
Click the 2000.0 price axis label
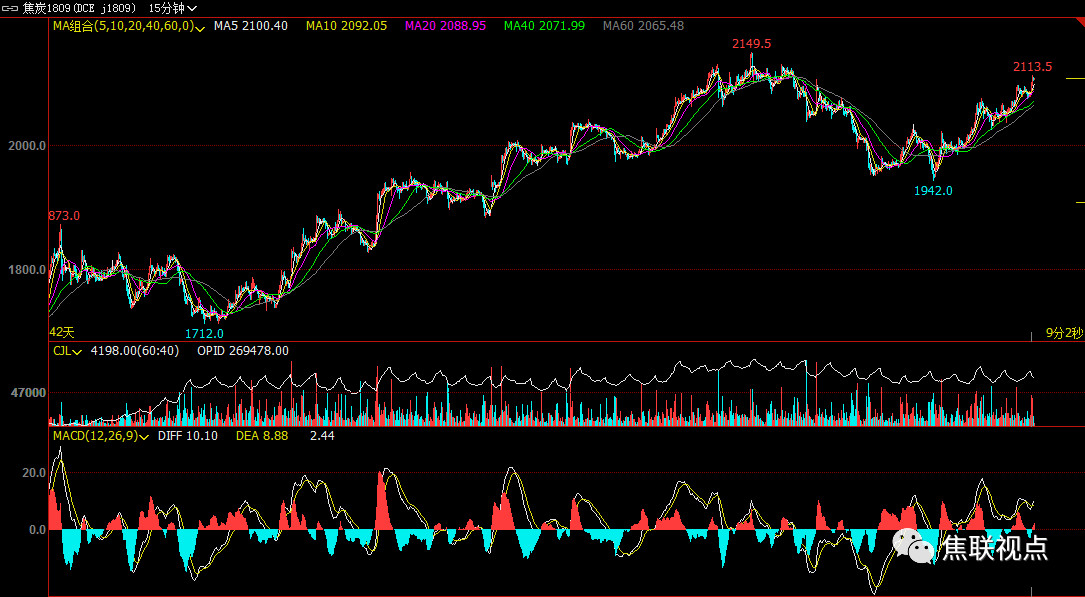pyautogui.click(x=28, y=146)
